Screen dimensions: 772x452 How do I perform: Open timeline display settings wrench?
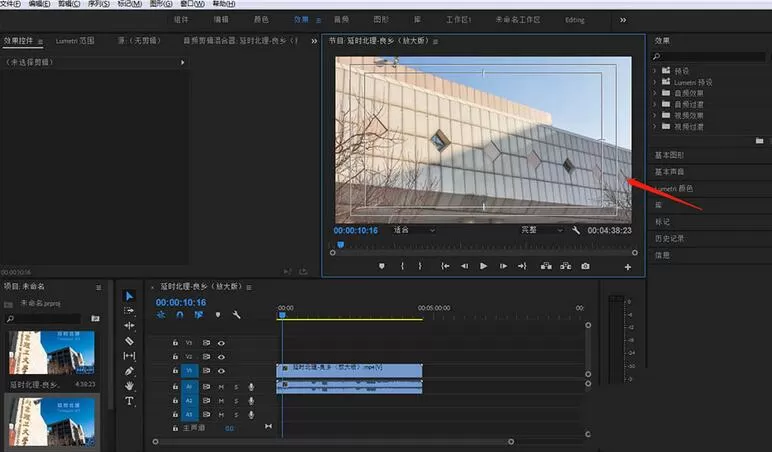coord(236,315)
